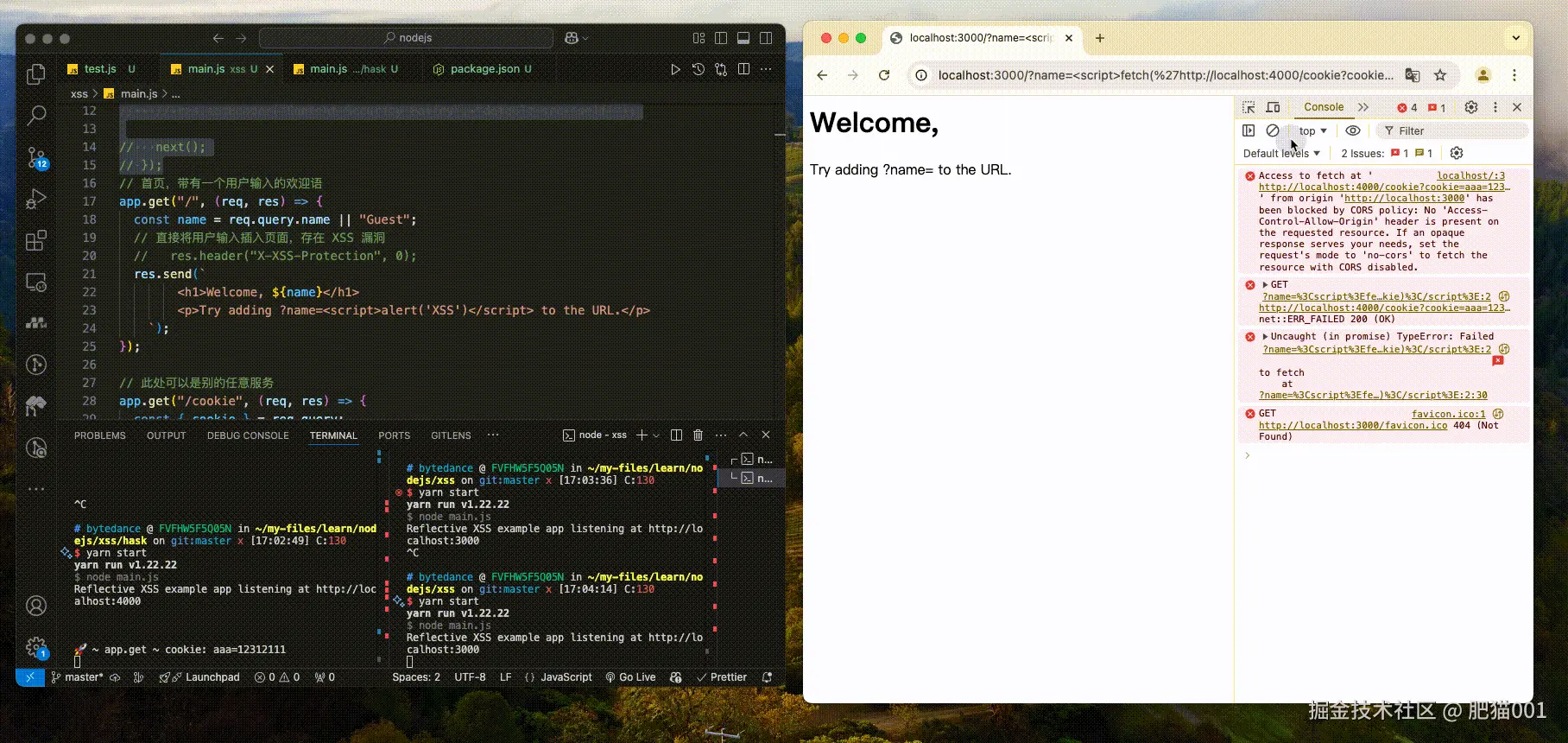Click the Prettier status bar item
Image resolution: width=1568 pixels, height=743 pixels.
(x=722, y=677)
